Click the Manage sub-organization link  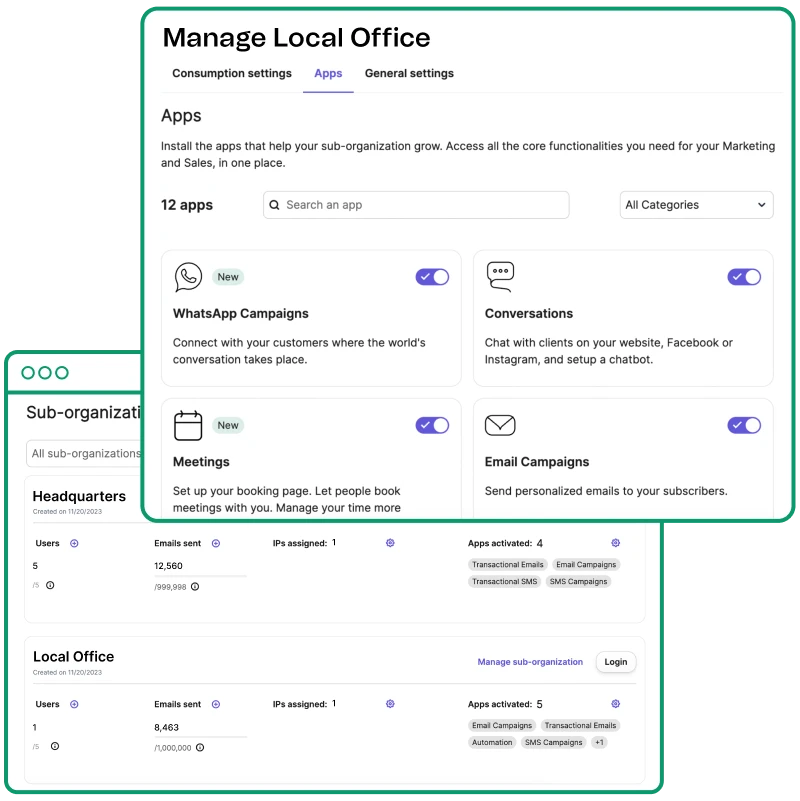click(x=530, y=662)
